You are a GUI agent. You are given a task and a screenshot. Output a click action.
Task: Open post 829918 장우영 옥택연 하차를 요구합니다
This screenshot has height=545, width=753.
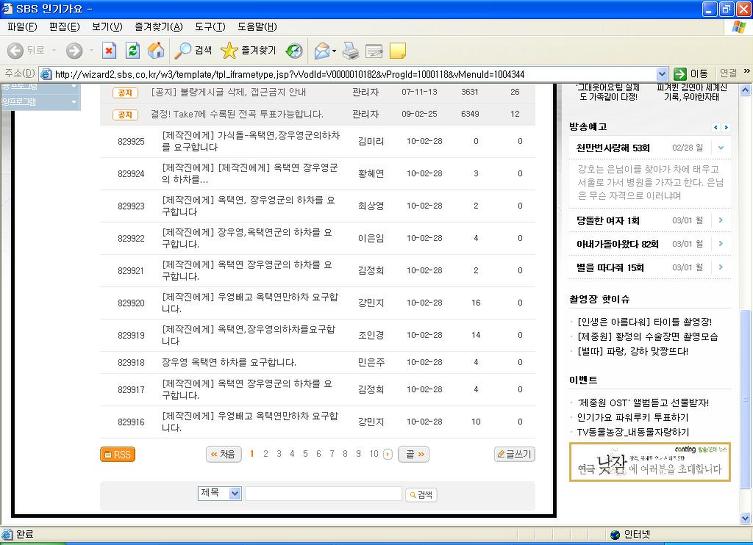(x=229, y=363)
